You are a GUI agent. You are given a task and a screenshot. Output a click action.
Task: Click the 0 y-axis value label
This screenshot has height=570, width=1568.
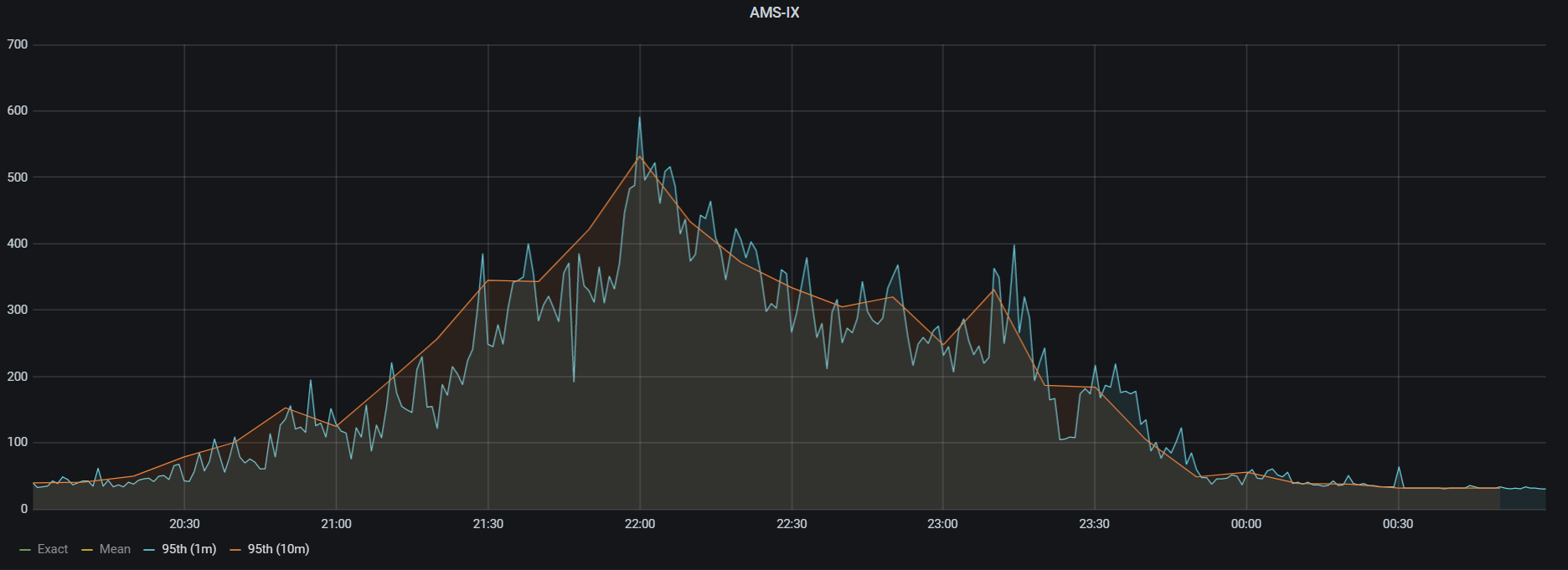24,509
